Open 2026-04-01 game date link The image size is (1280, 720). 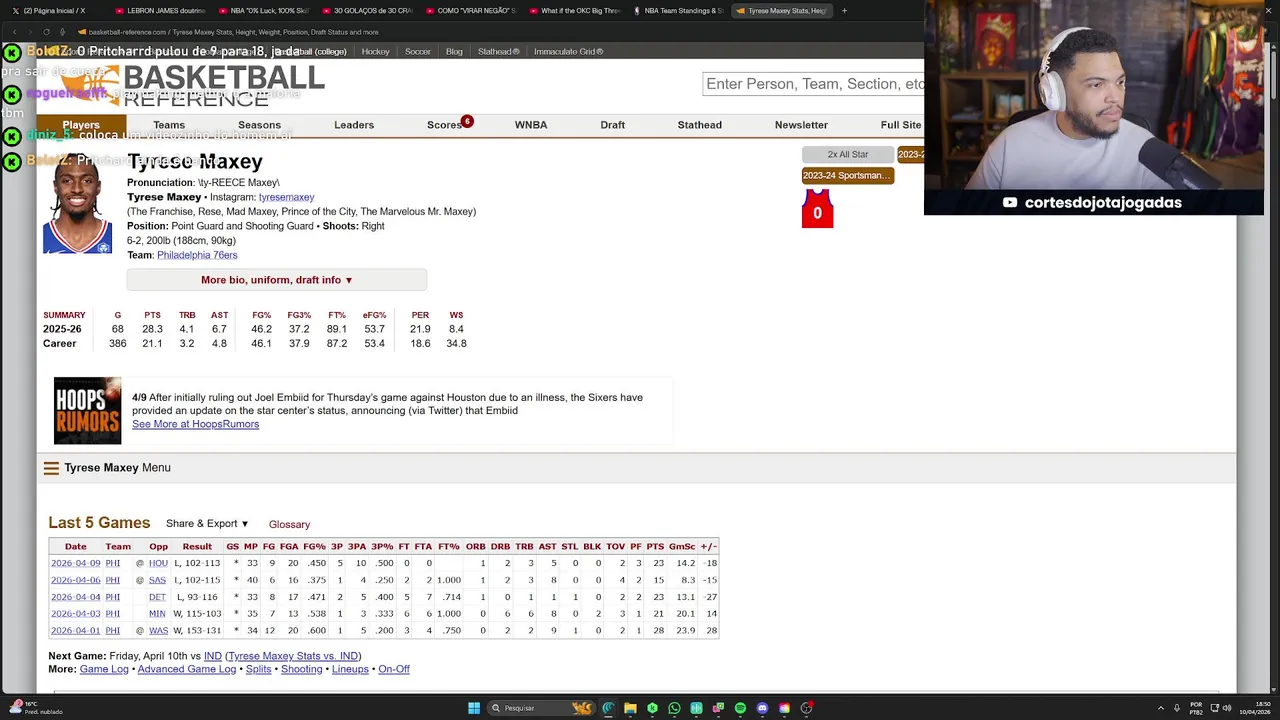[x=76, y=631]
